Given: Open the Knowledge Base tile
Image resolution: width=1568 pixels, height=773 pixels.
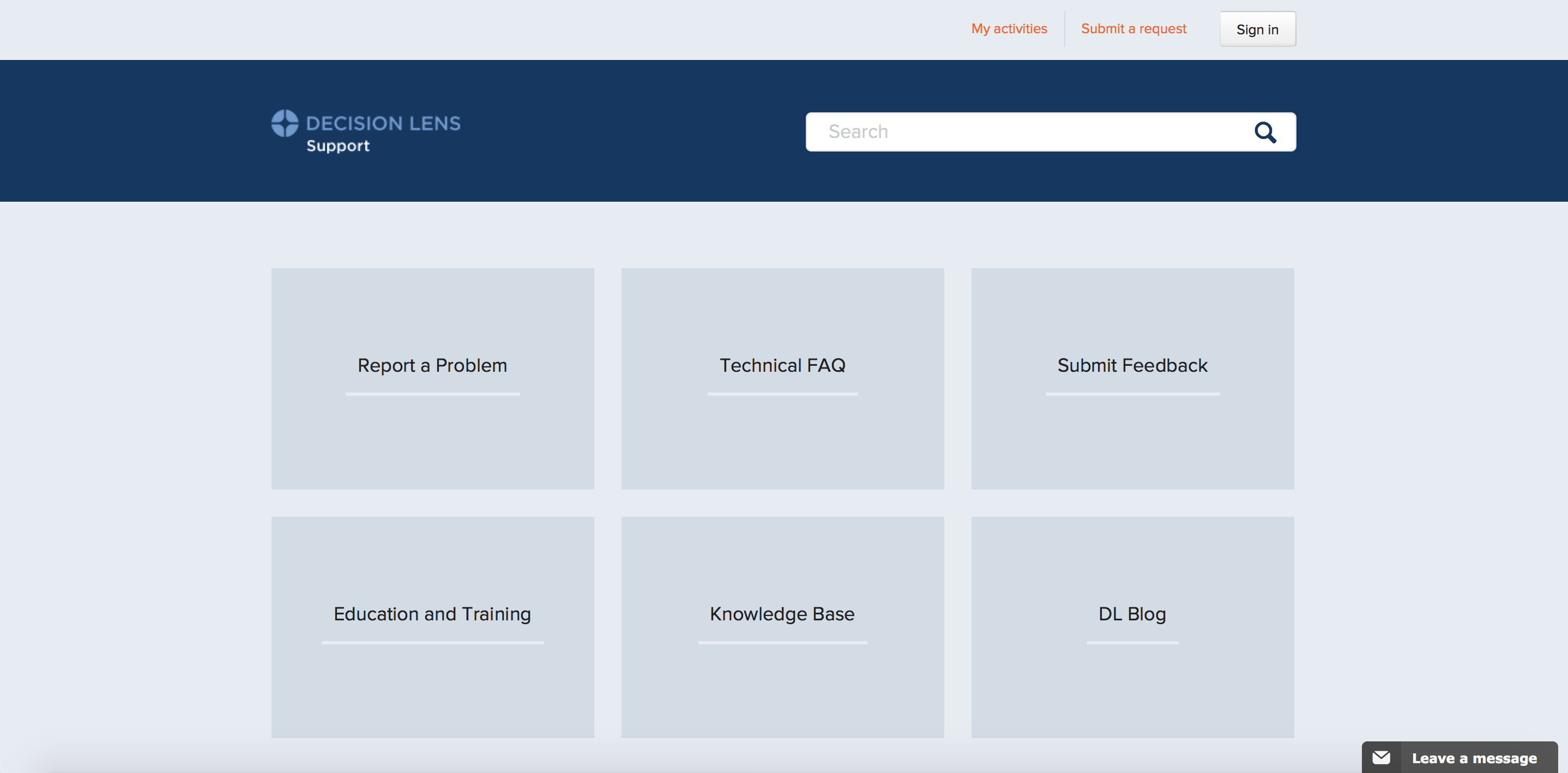Looking at the screenshot, I should tap(782, 627).
